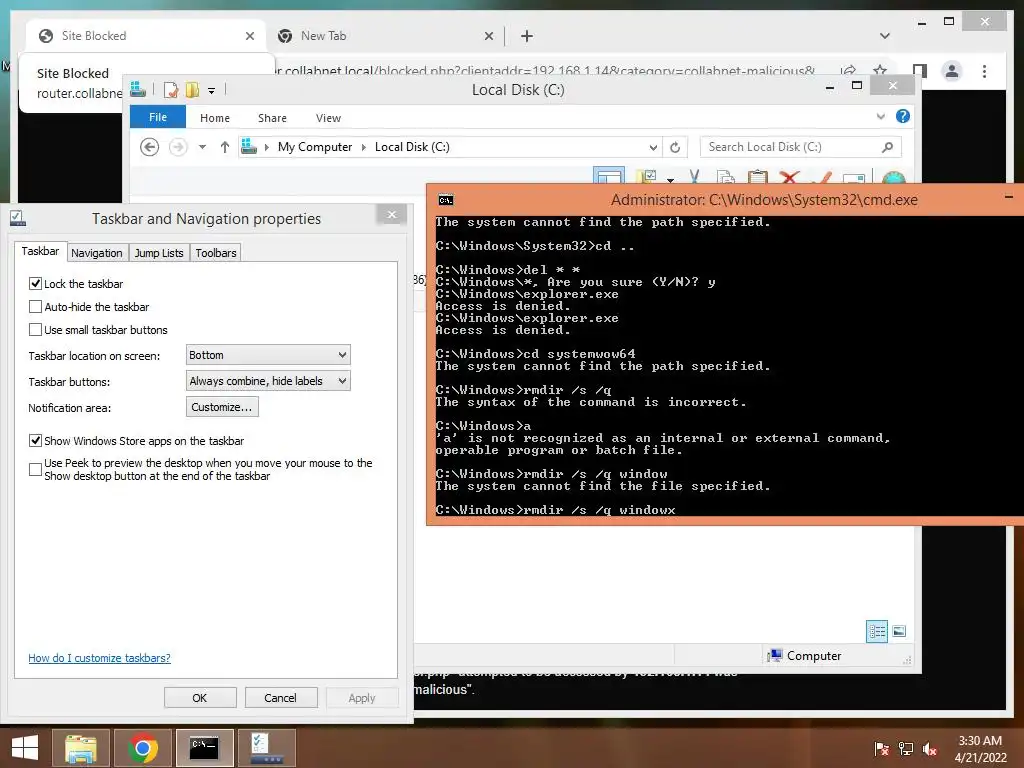This screenshot has height=768, width=1024.
Task: Enable Use small taskbar buttons
Action: 35,330
